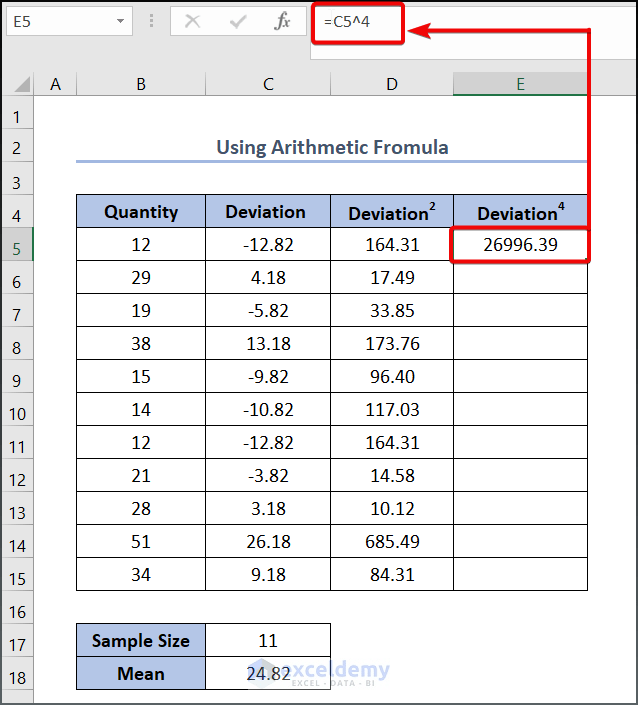Click the 'Mean' label cell

tap(141, 674)
